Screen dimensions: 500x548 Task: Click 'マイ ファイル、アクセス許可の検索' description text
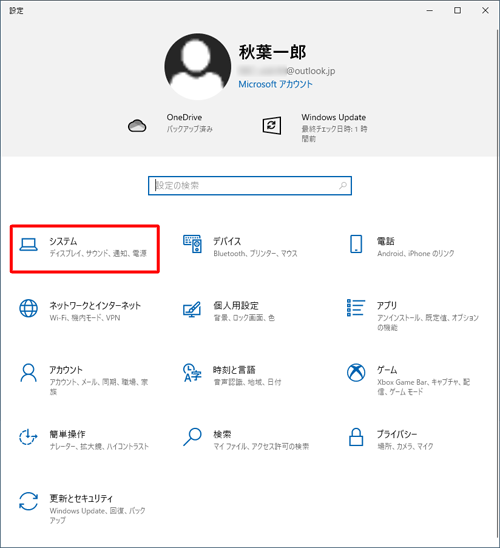point(261,446)
